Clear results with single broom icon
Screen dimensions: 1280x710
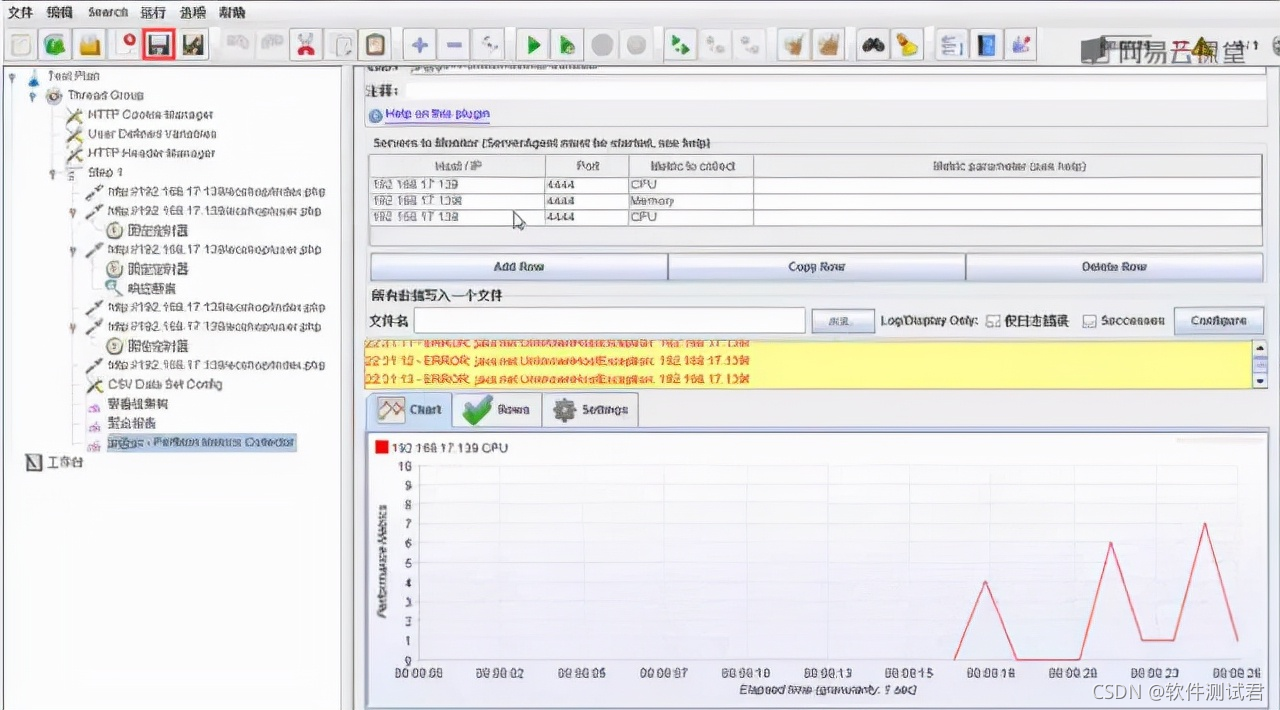pyautogui.click(x=794, y=44)
